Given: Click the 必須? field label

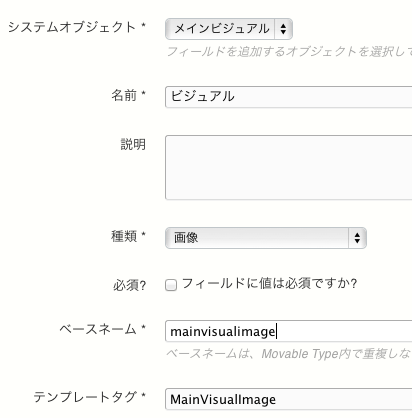Looking at the screenshot, I should (x=130, y=285).
